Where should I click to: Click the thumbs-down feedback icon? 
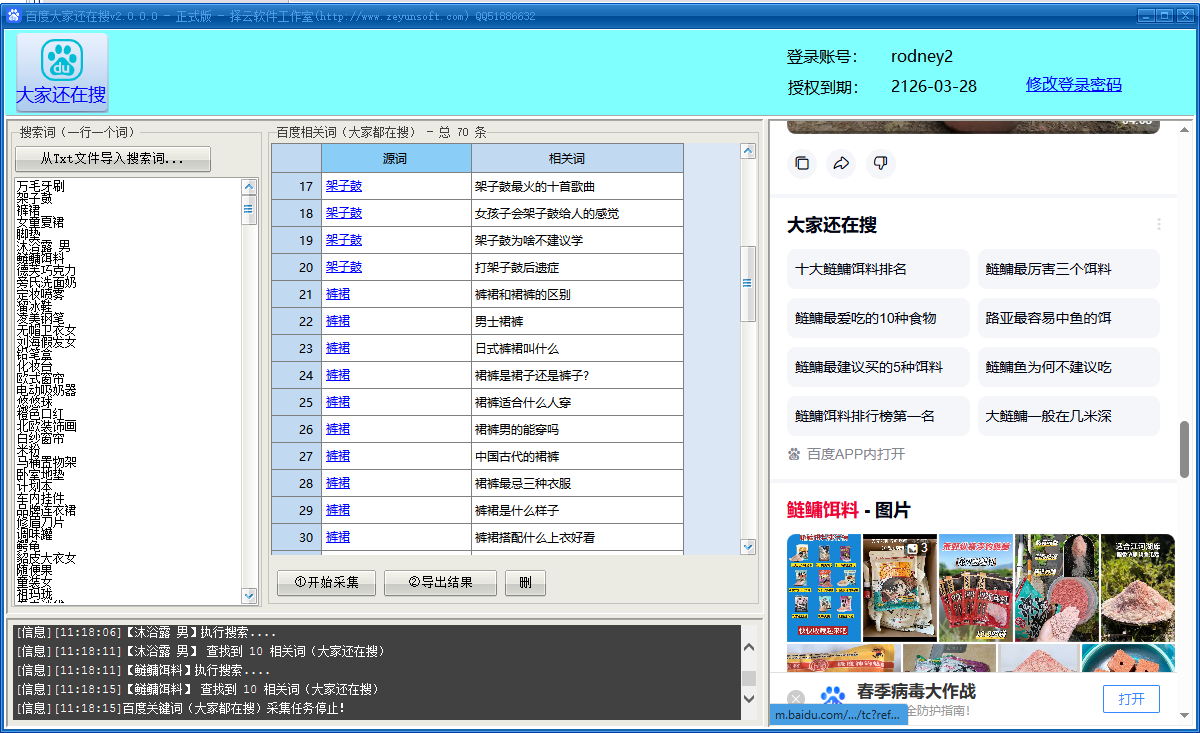pos(880,163)
